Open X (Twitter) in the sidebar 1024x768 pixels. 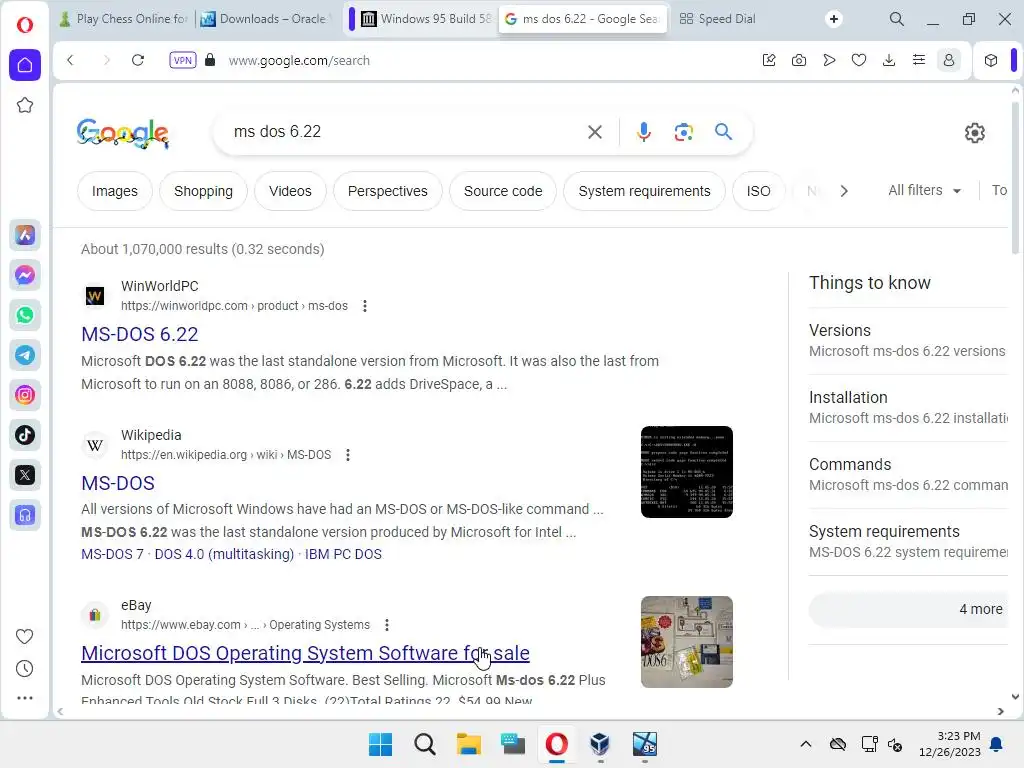pos(25,475)
